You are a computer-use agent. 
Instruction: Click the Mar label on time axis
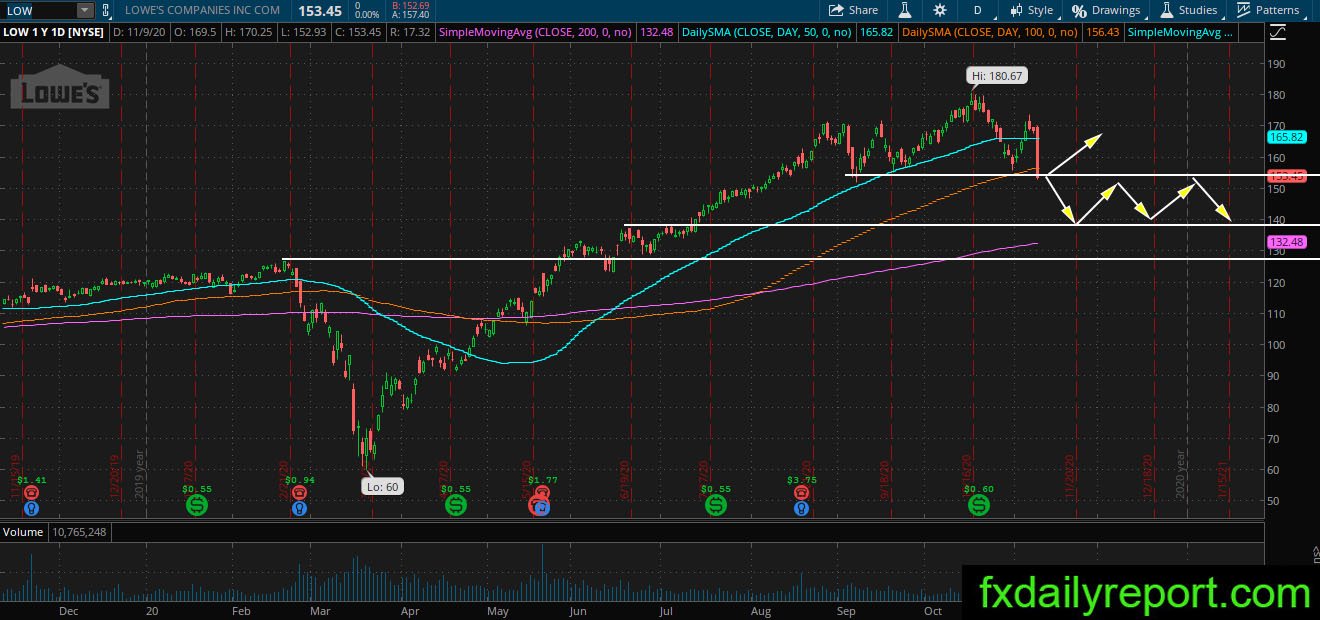pos(320,609)
